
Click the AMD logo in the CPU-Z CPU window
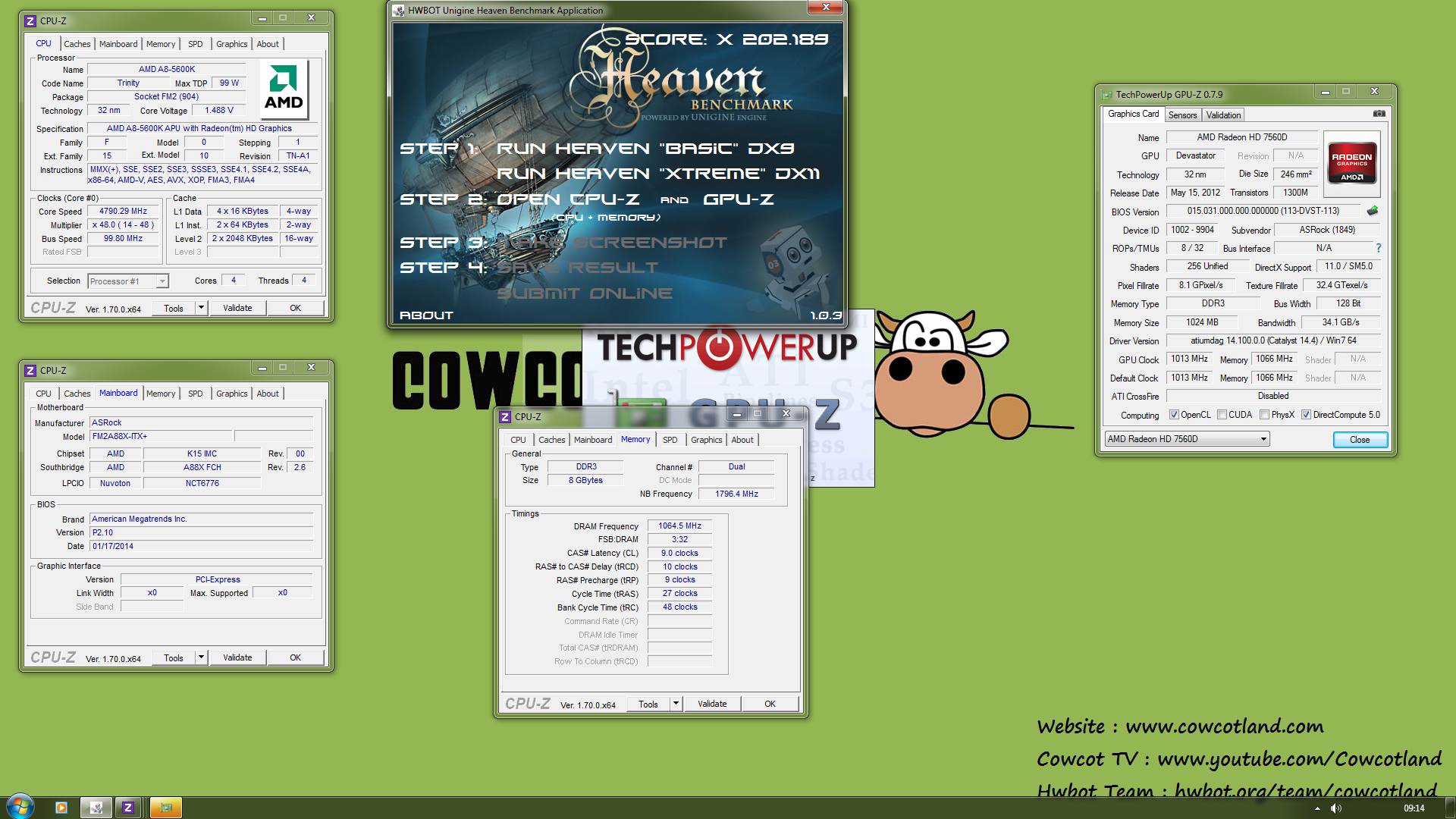284,89
